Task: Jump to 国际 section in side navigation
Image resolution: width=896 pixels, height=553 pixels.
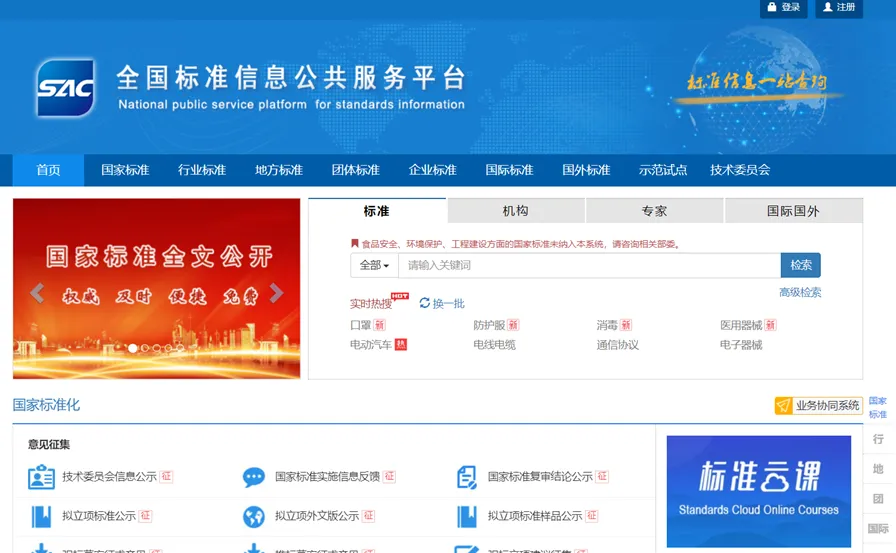Action: [x=878, y=528]
